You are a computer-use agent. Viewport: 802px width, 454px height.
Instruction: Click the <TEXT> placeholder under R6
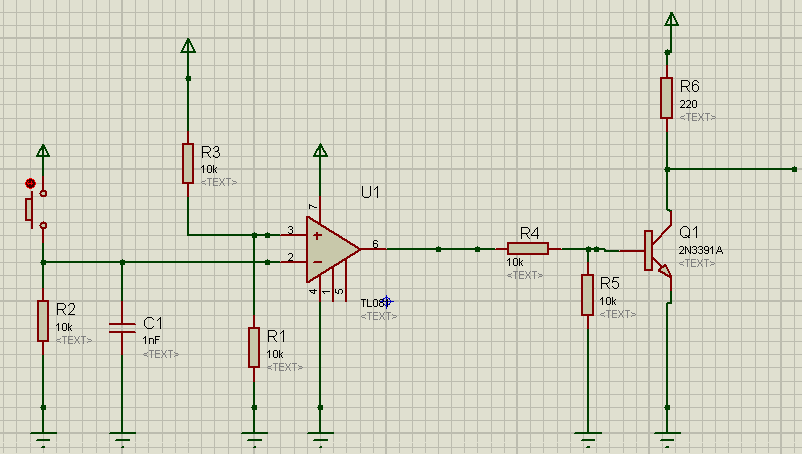(x=698, y=117)
